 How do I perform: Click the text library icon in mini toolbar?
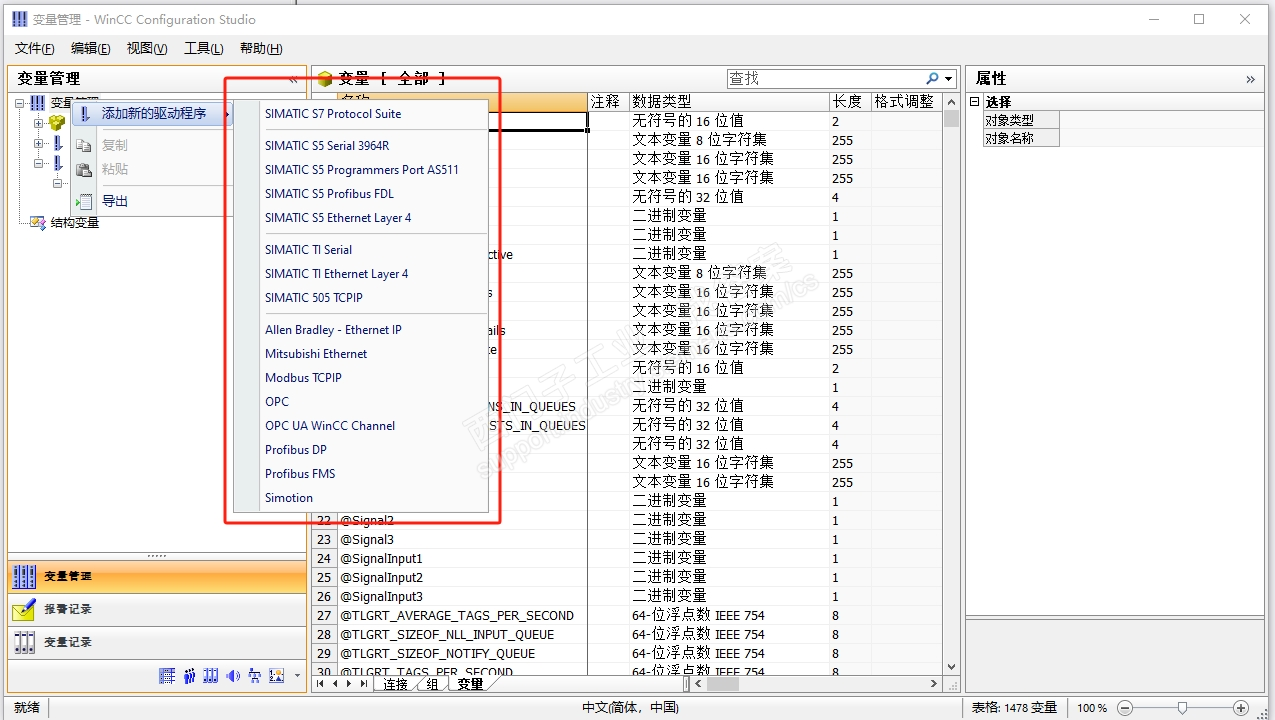167,676
